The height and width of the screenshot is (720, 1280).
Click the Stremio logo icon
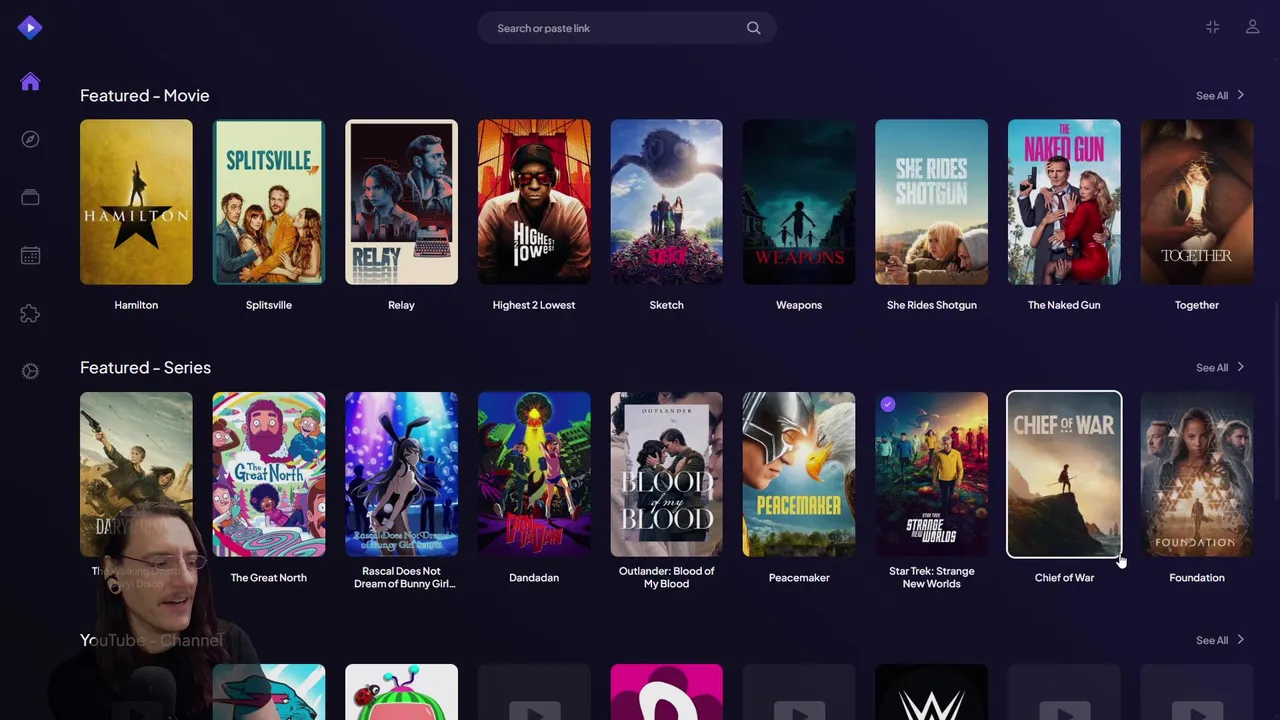(x=30, y=27)
